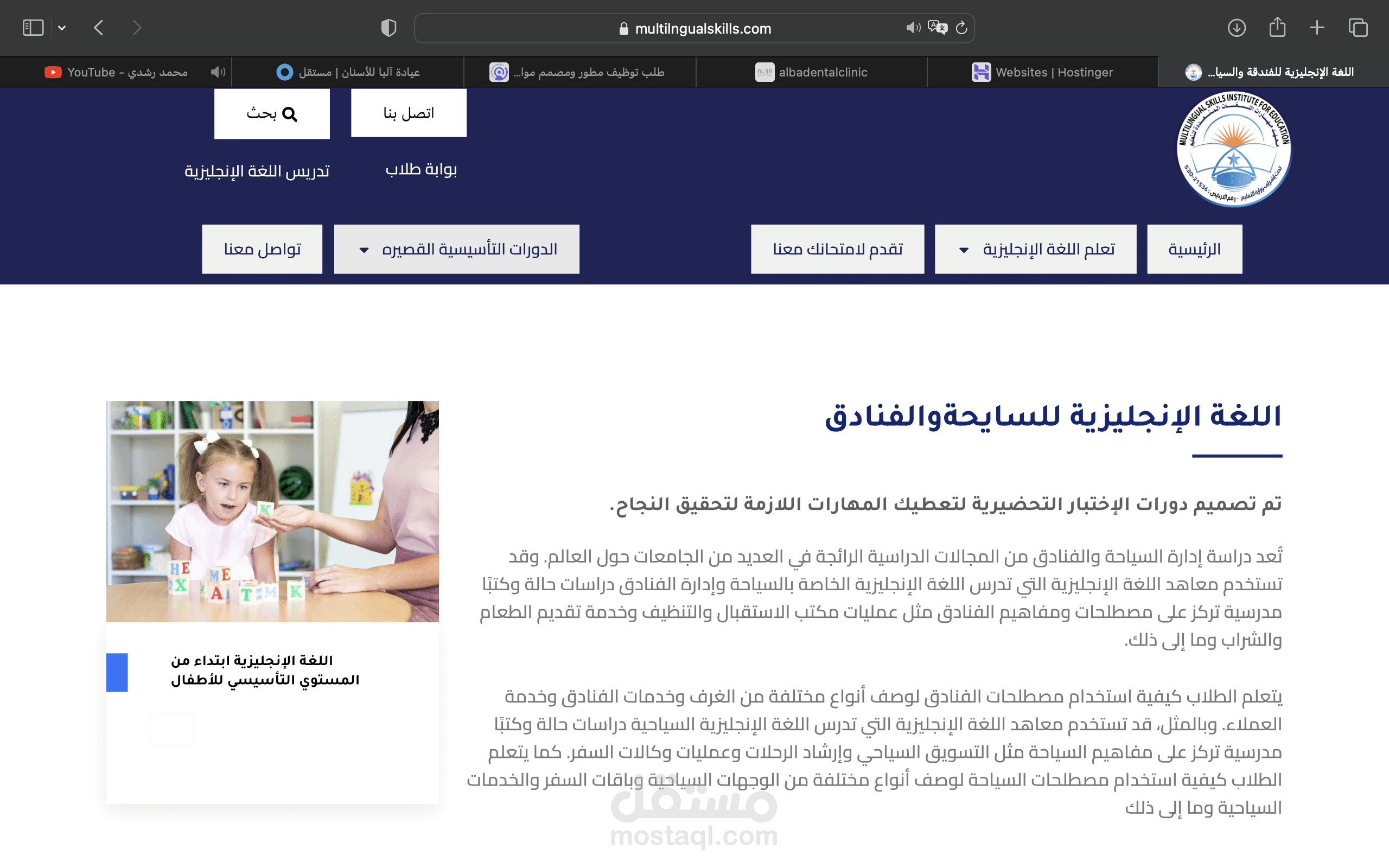Reload the page with refresh icon
The width and height of the screenshot is (1389, 868).
tap(962, 28)
